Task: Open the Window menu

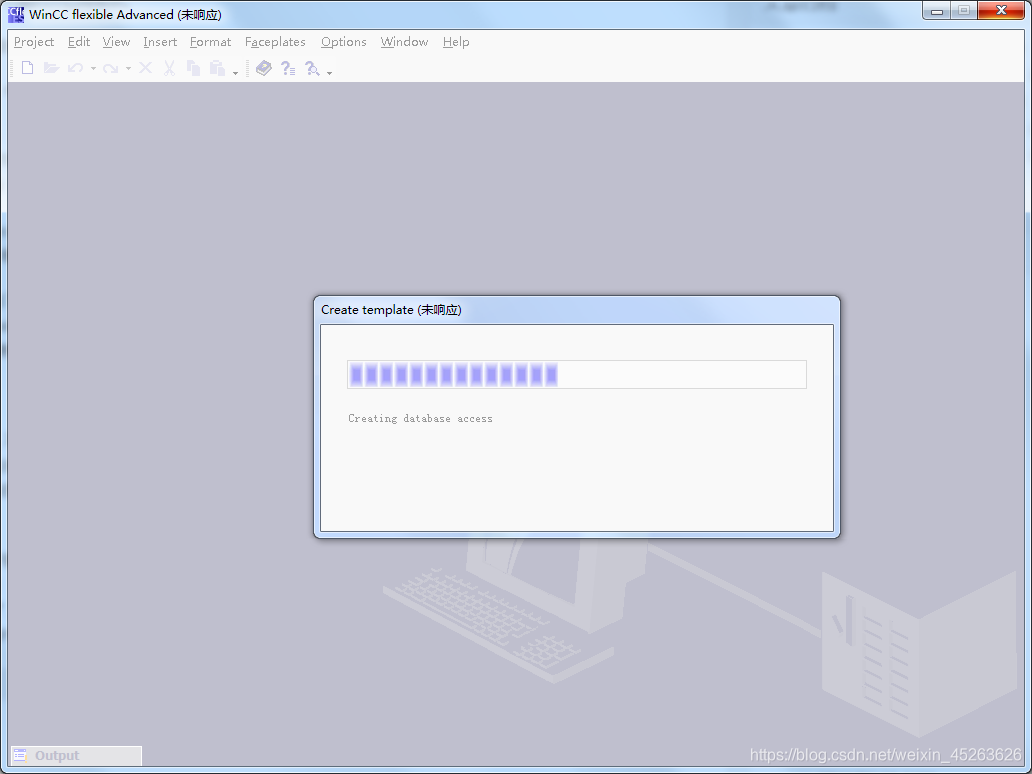Action: 404,42
